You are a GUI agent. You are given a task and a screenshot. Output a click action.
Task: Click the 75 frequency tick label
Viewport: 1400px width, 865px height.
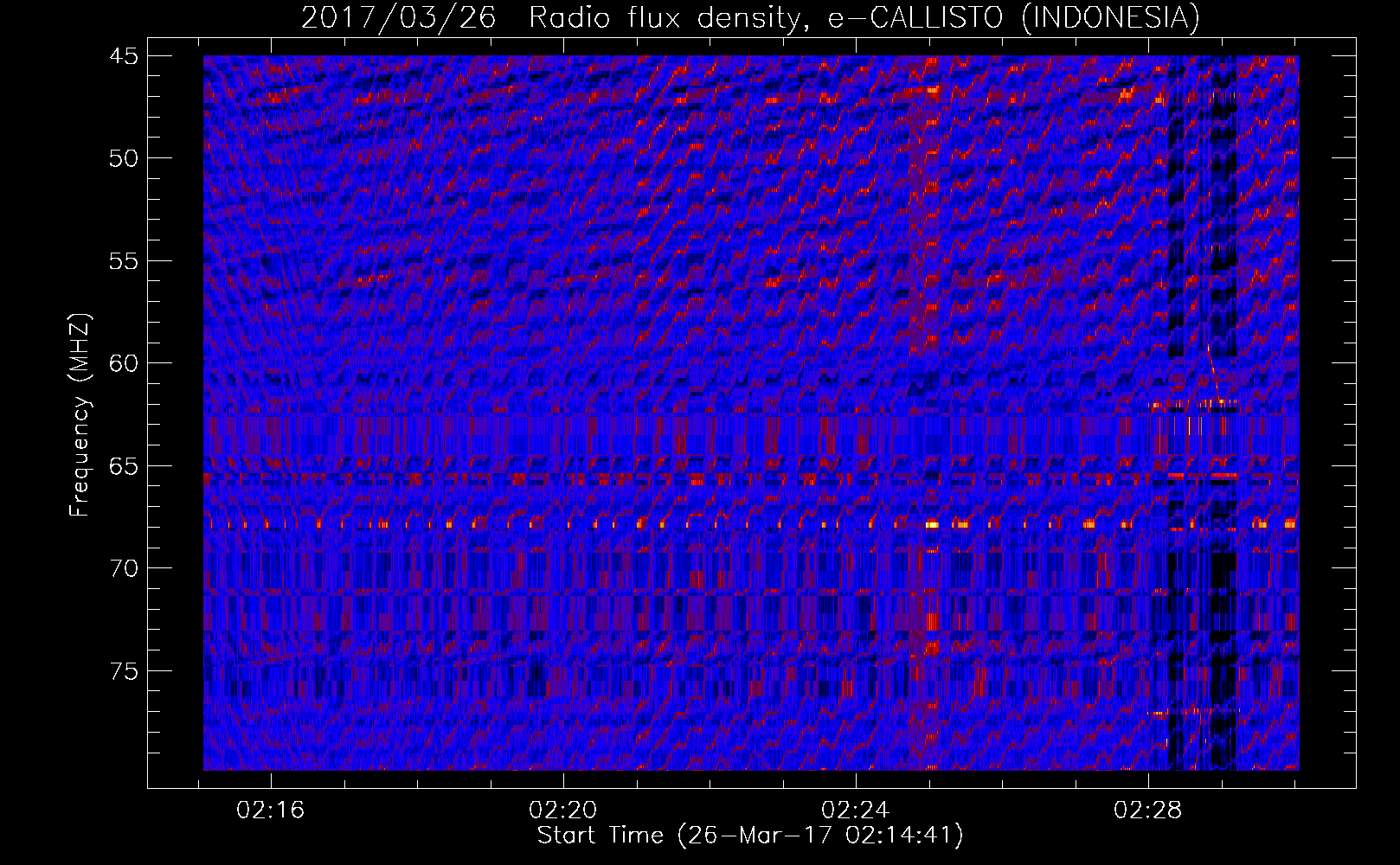[x=123, y=671]
